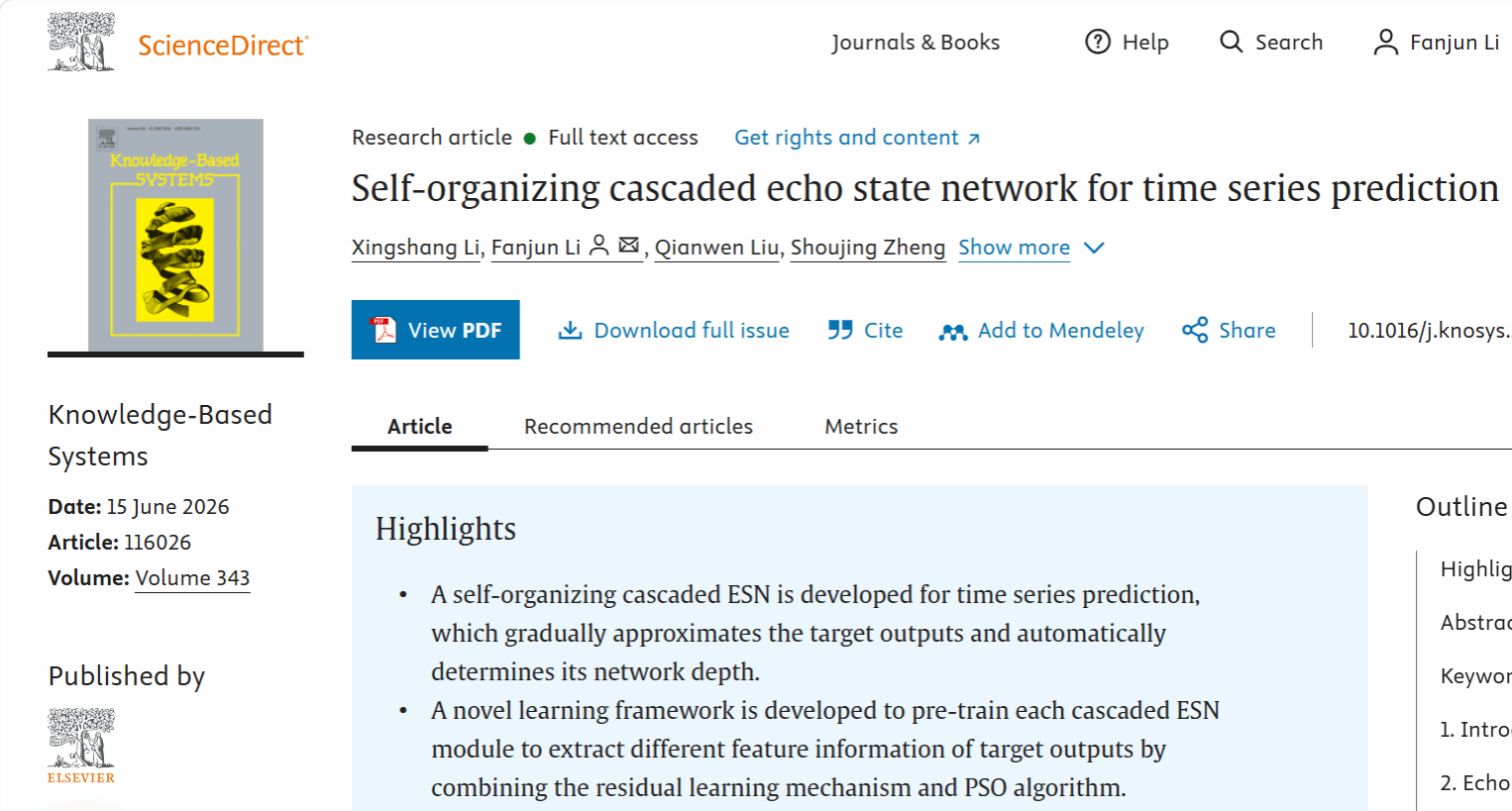1512x811 pixels.
Task: Open the Journals & Books menu
Action: (x=916, y=42)
